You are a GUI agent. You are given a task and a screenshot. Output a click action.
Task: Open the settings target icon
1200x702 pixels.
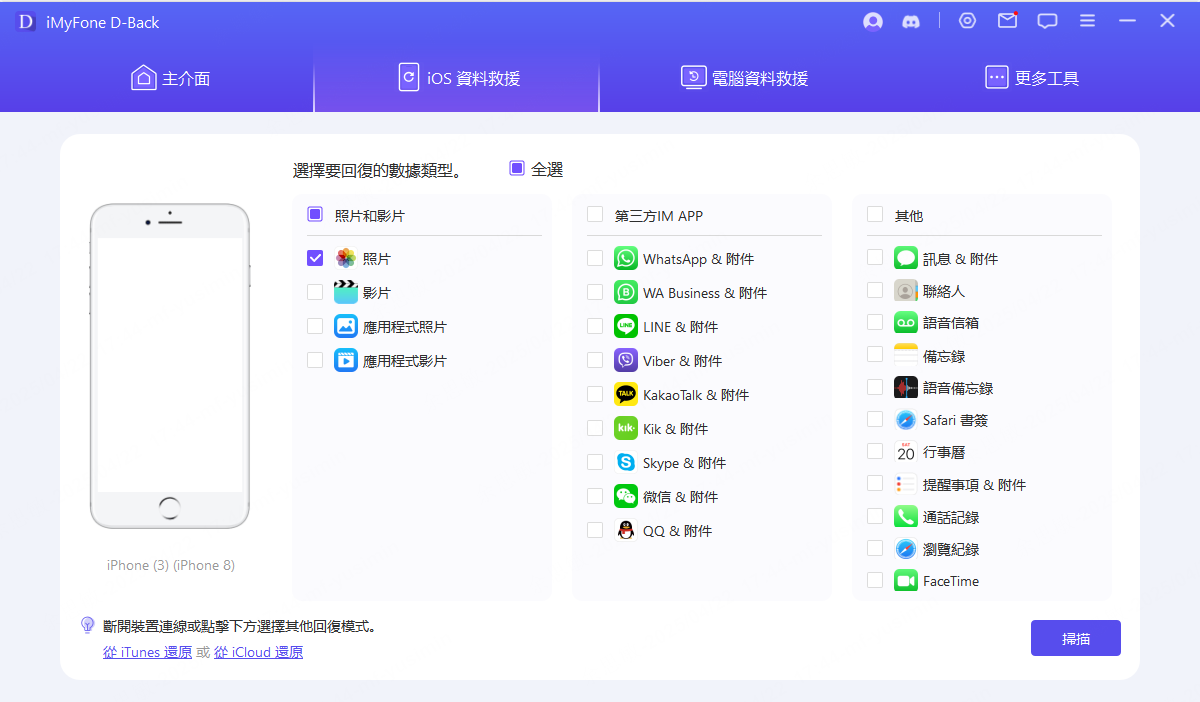967,20
